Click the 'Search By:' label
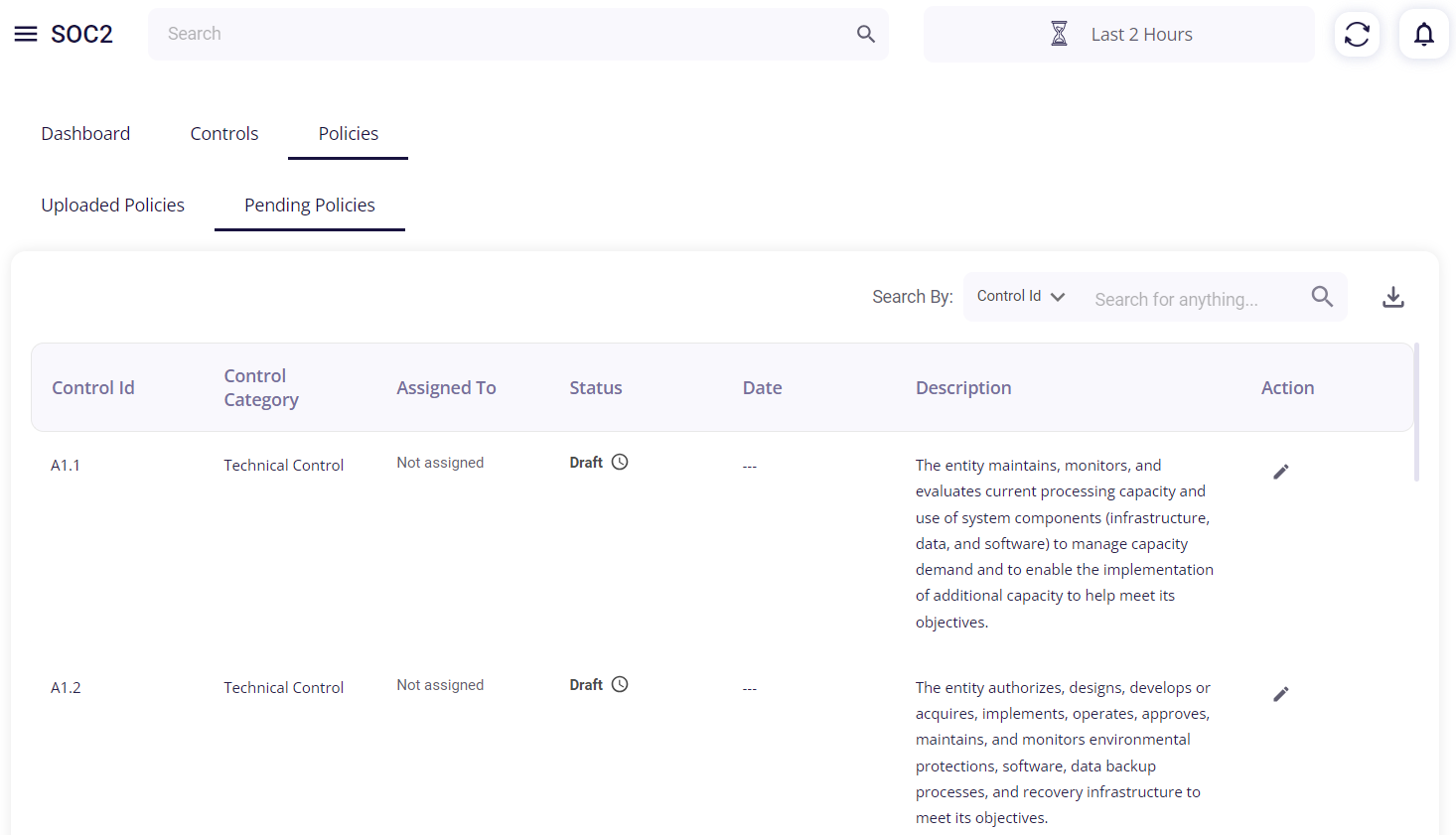 pyautogui.click(x=913, y=297)
